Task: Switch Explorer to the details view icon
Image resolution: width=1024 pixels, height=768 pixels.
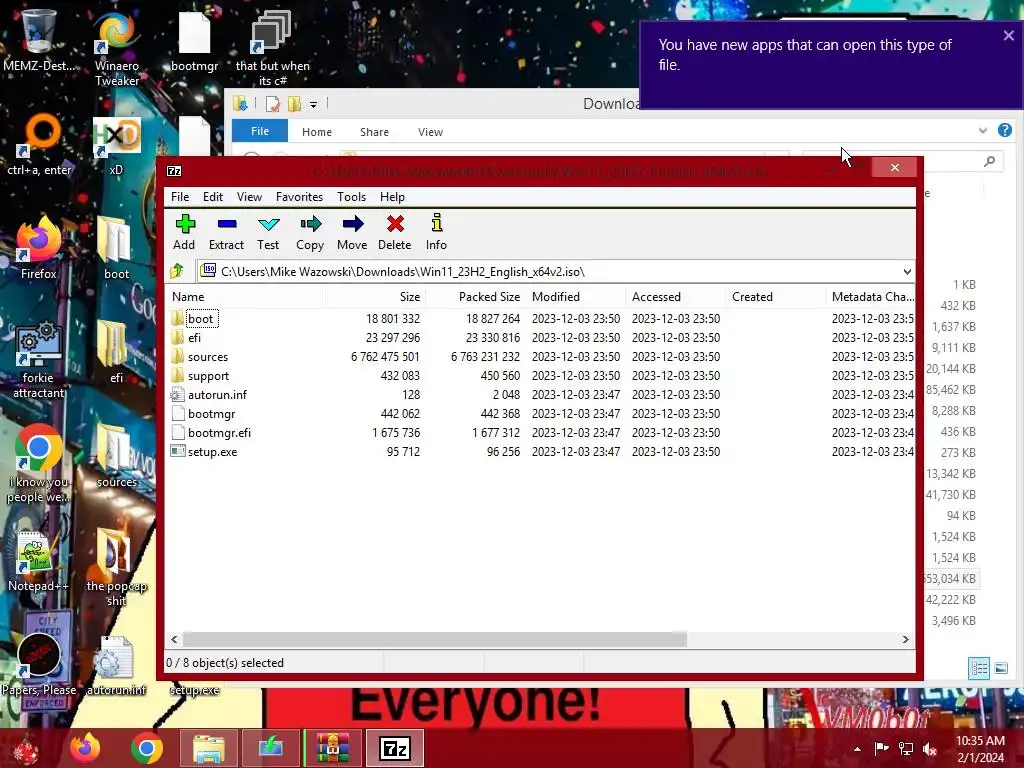Action: tap(978, 668)
